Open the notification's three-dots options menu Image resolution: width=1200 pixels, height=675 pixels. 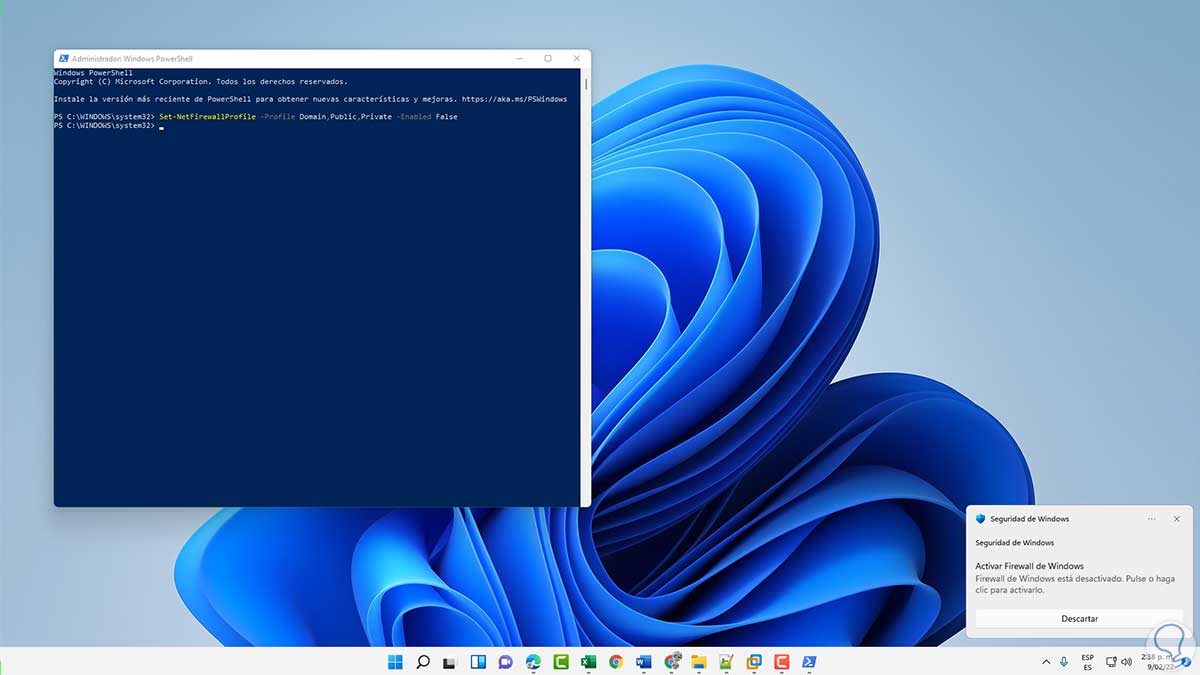point(1151,519)
